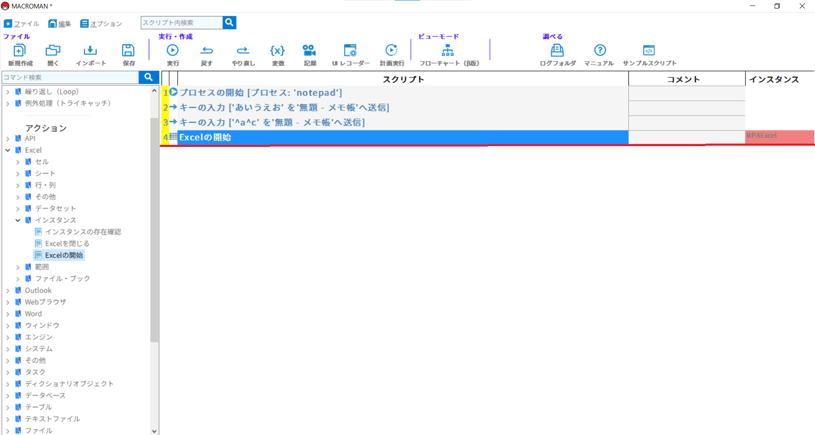Open the UIレコーダー icon
Screen dimensions: 815x435
(x=350, y=50)
